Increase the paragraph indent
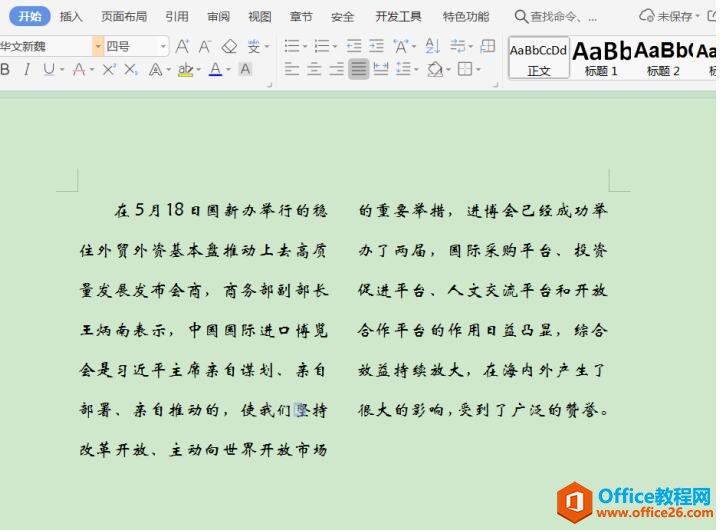This screenshot has width=720, height=530. [377, 46]
